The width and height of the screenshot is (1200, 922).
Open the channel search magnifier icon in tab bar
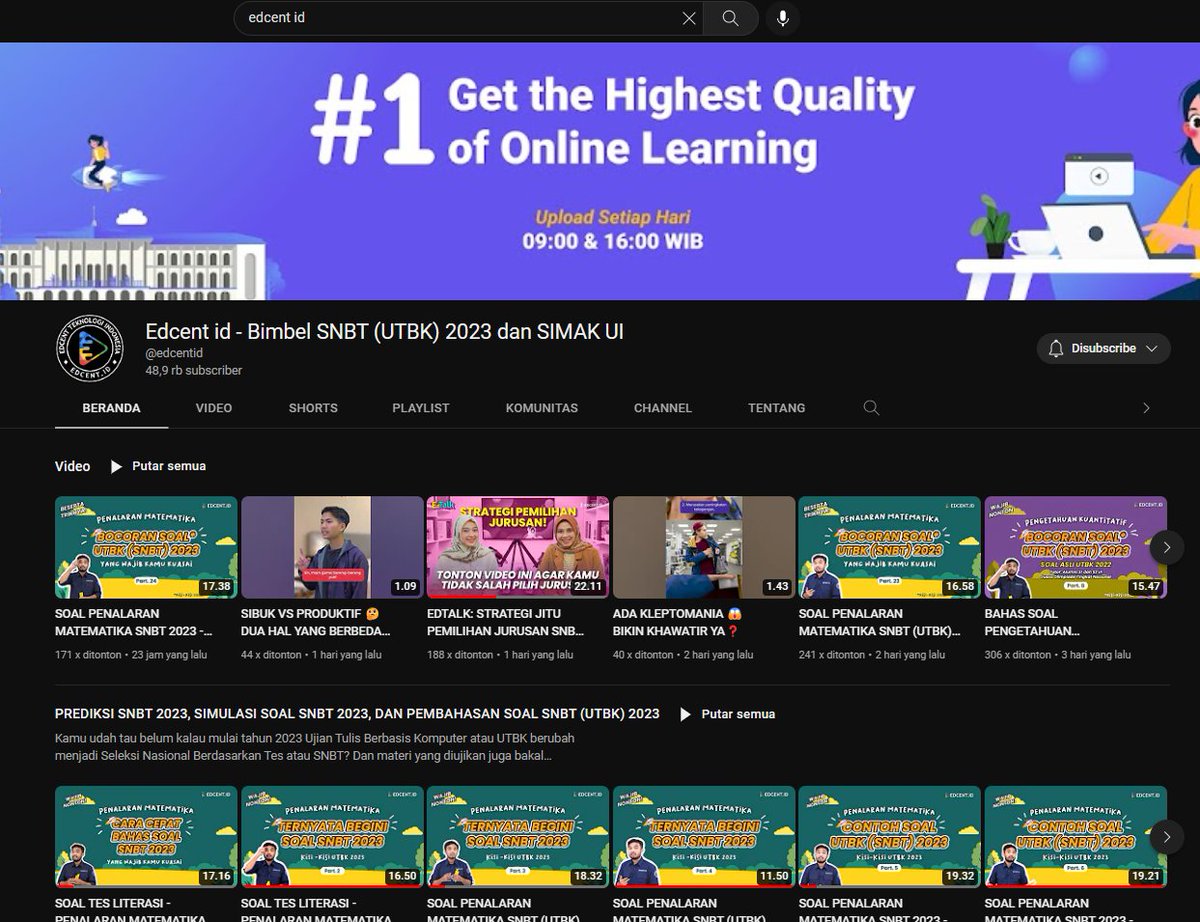click(871, 408)
